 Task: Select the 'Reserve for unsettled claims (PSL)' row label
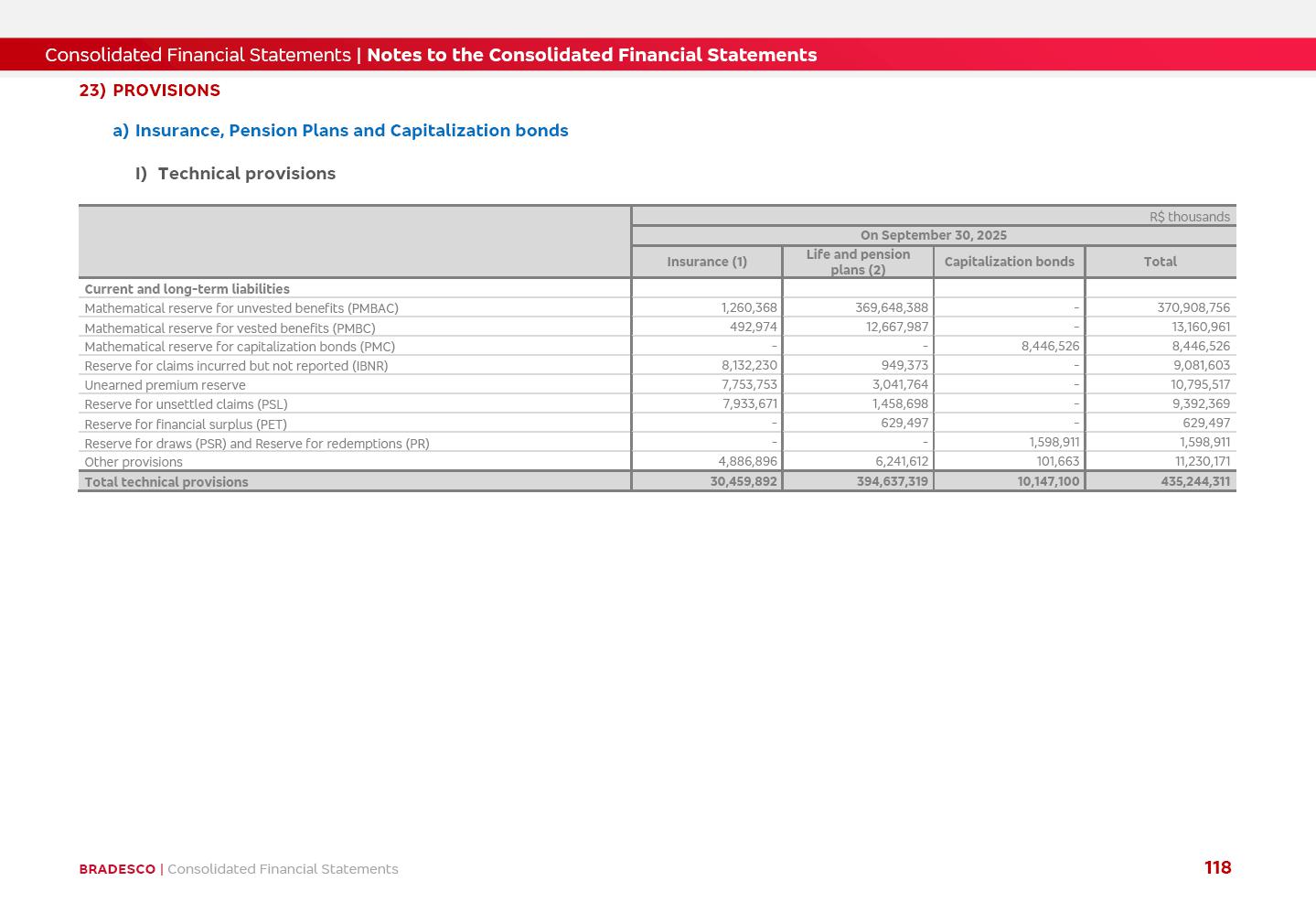tap(186, 404)
